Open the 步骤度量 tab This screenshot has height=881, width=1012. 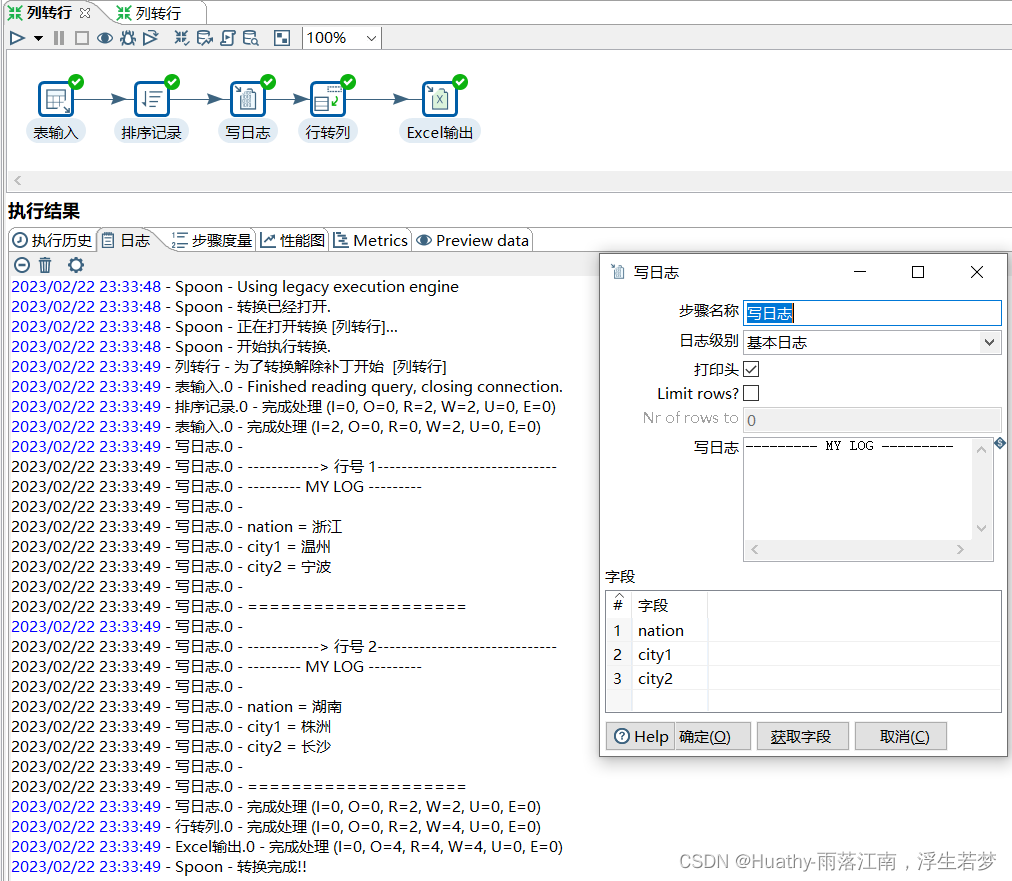click(212, 241)
